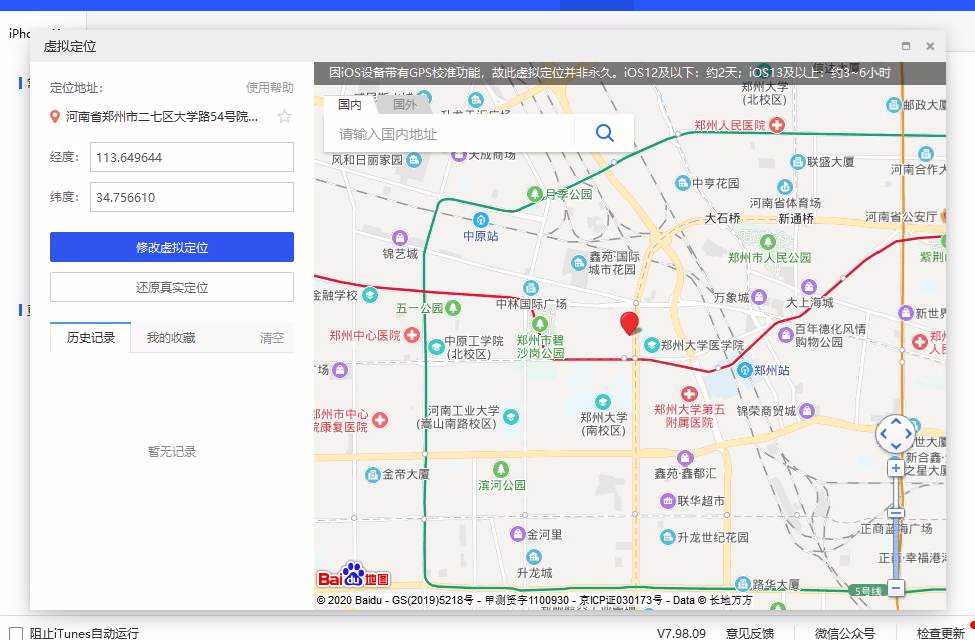This screenshot has height=640, width=975.
Task: Click 郑州人民医院 hospital marker
Action: 777,126
